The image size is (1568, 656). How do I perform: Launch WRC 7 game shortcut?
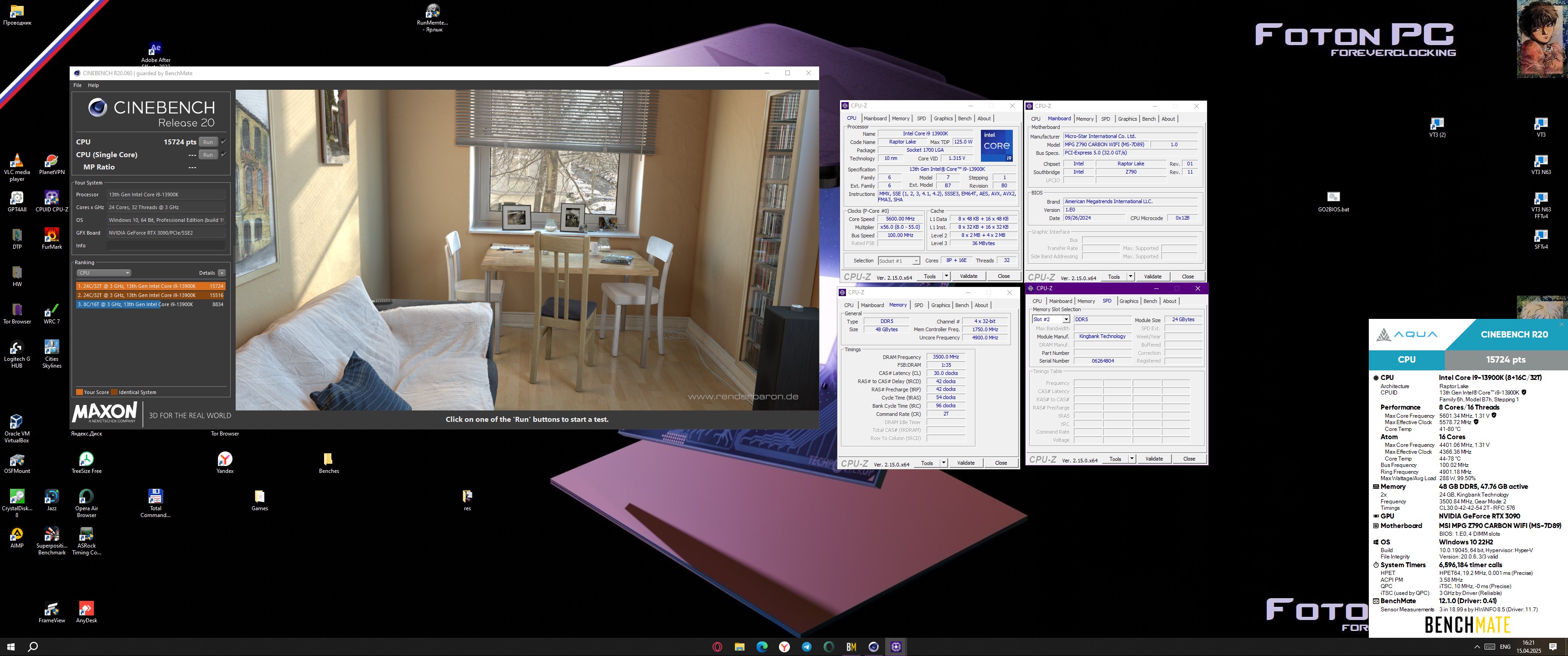(x=52, y=313)
